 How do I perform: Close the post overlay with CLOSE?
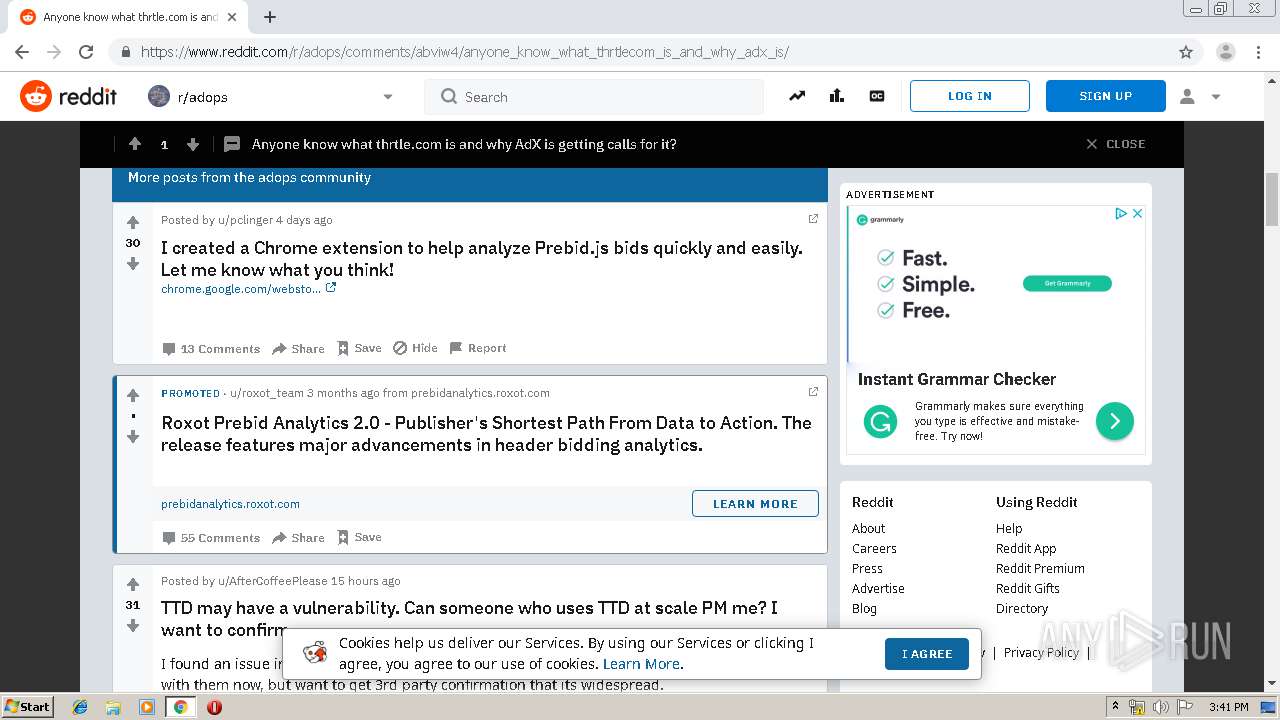coord(1115,144)
